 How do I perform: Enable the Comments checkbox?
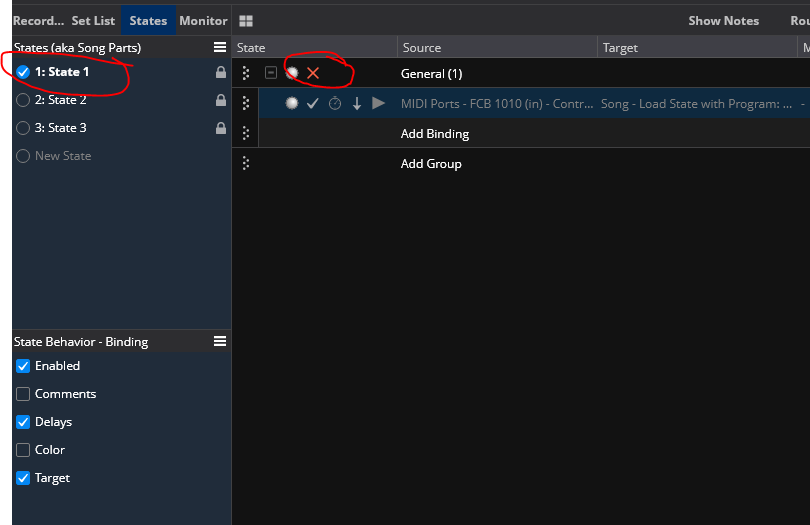(23, 394)
